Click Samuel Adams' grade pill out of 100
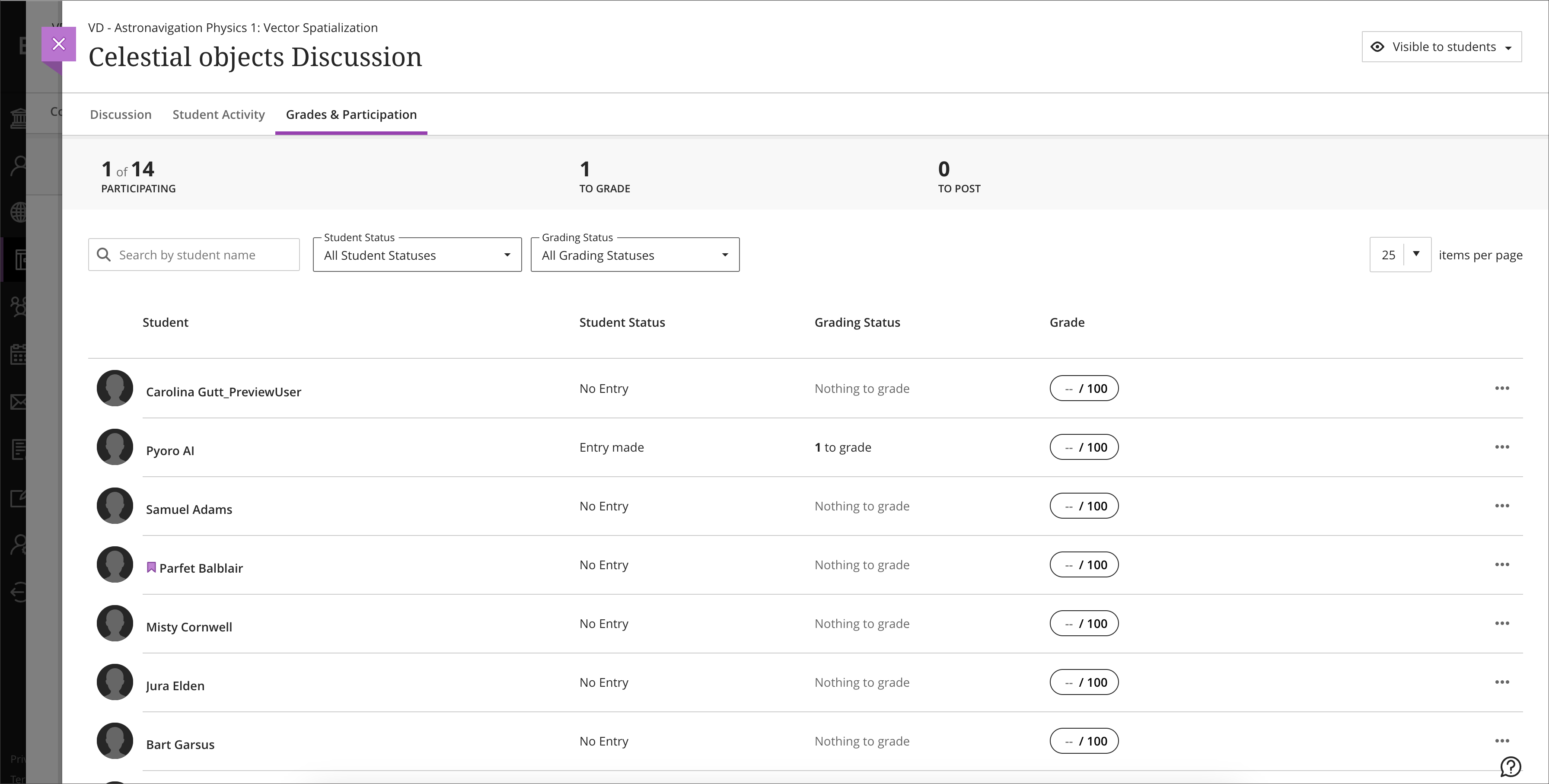The height and width of the screenshot is (784, 1549). click(1084, 506)
